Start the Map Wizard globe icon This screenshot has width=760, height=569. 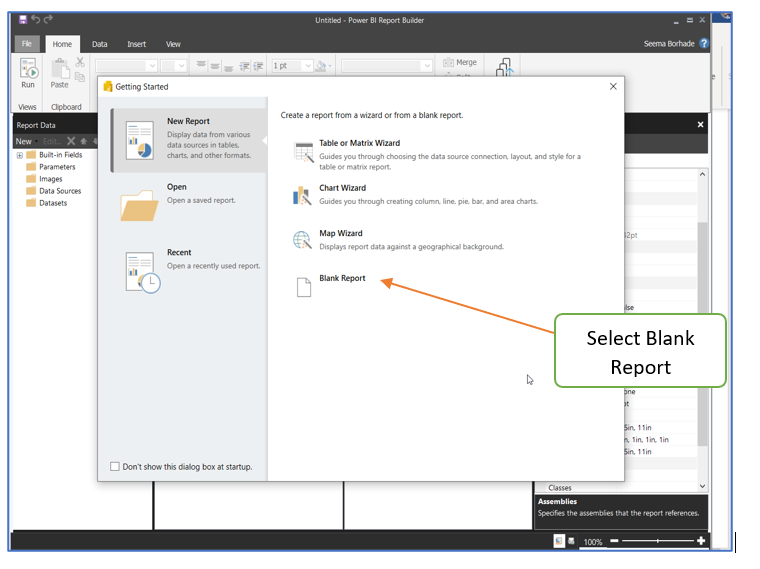coord(303,240)
